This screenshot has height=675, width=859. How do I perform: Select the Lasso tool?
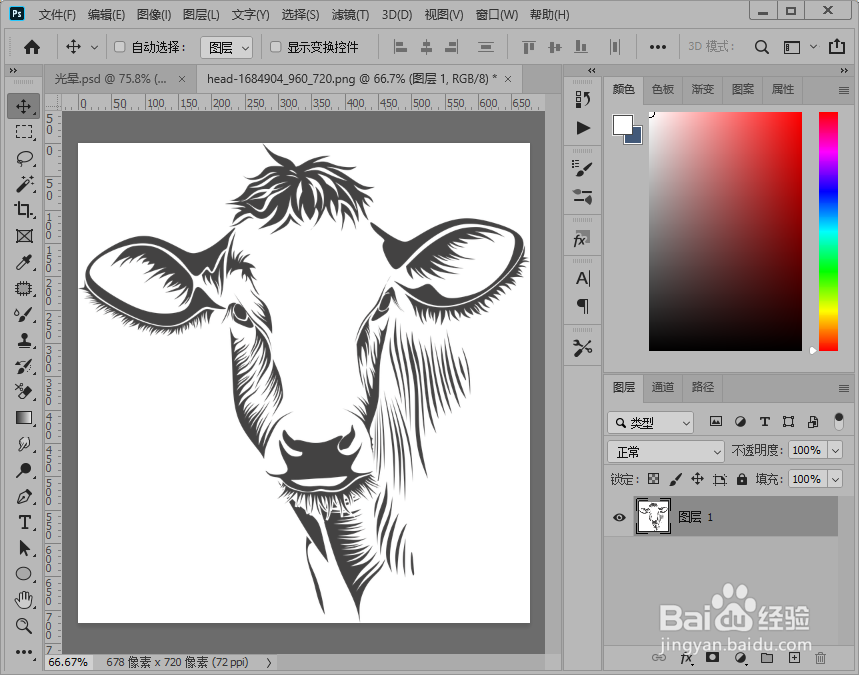pyautogui.click(x=24, y=158)
